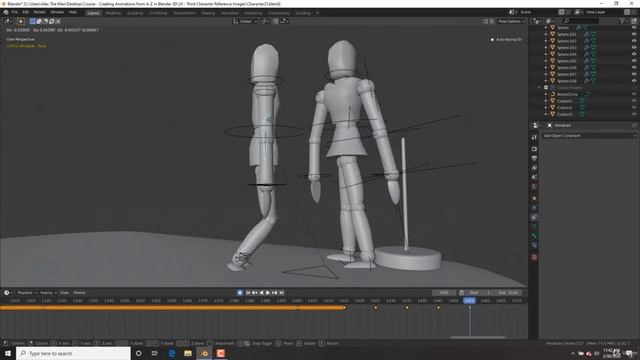This screenshot has width=640, height=360.
Task: Click the preview range clock icon in timeline
Action: click(462, 293)
